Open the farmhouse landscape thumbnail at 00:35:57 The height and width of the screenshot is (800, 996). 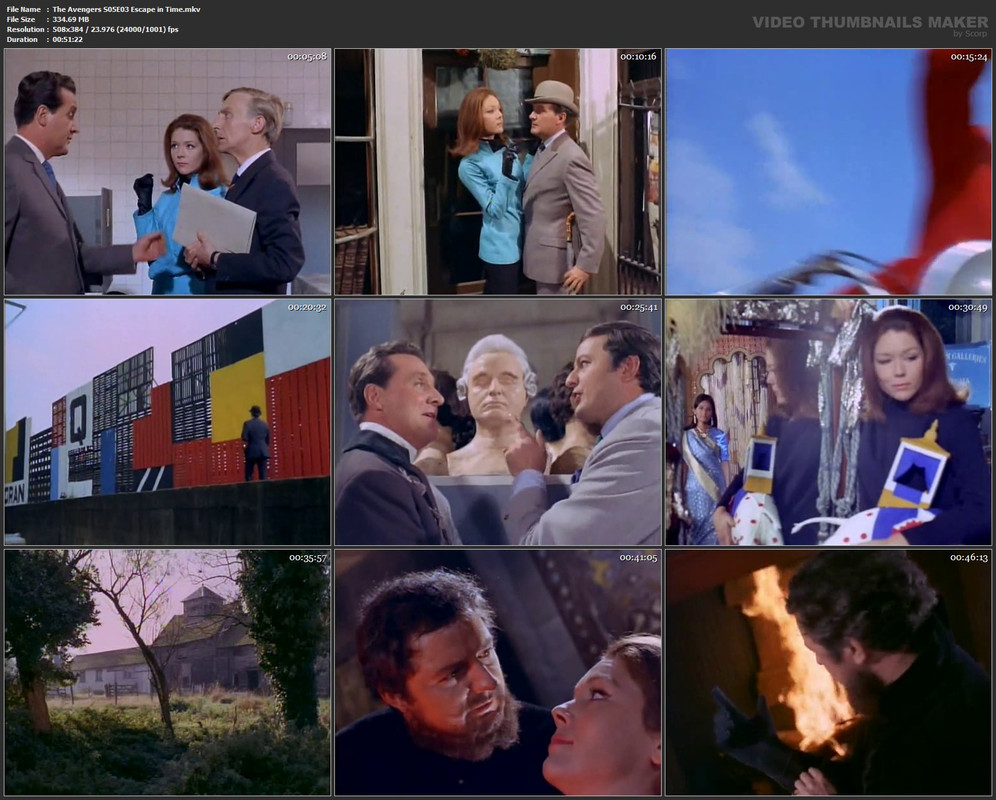168,672
